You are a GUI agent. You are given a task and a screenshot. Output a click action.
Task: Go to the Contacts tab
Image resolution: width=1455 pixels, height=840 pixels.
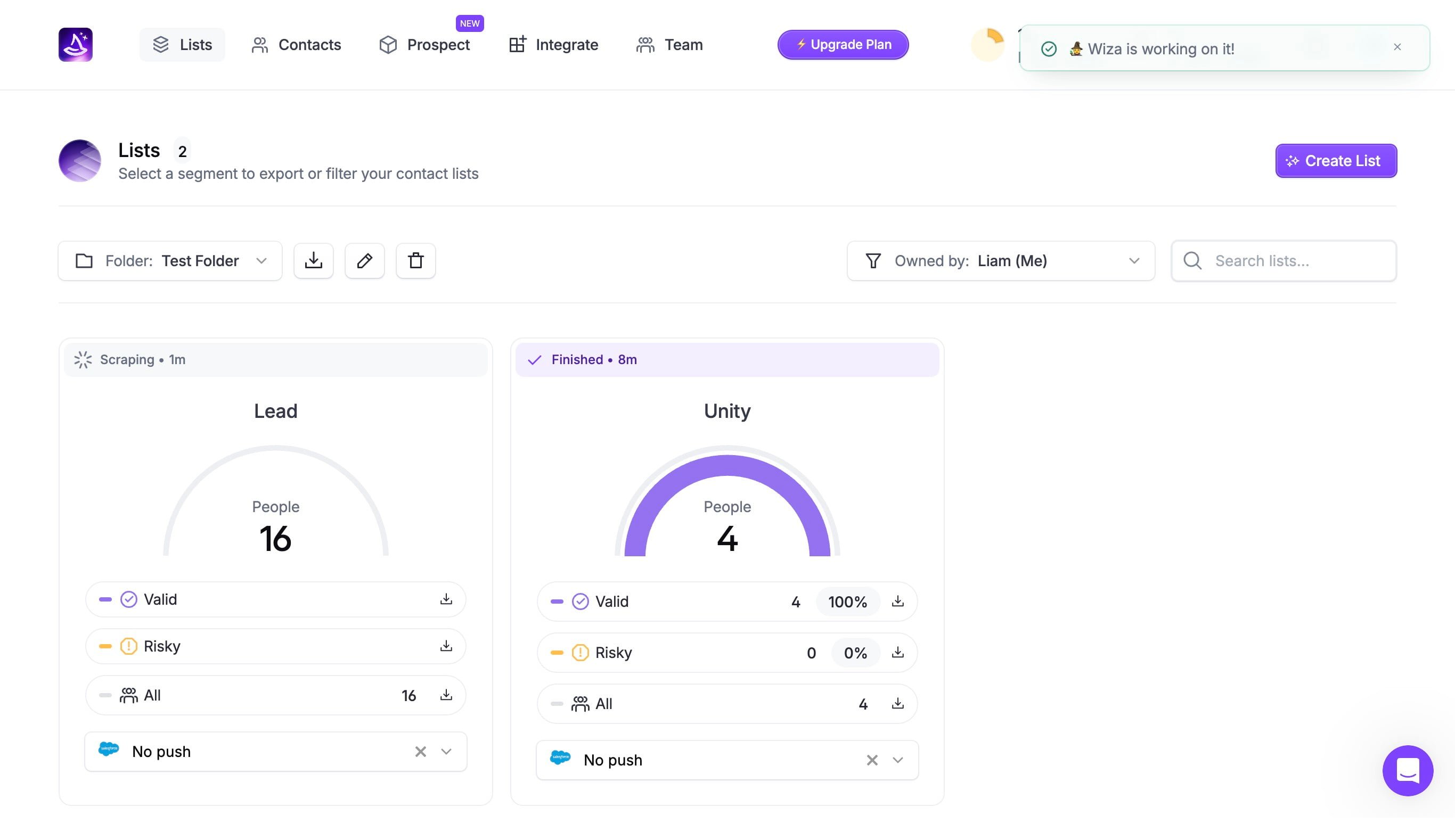pos(296,44)
